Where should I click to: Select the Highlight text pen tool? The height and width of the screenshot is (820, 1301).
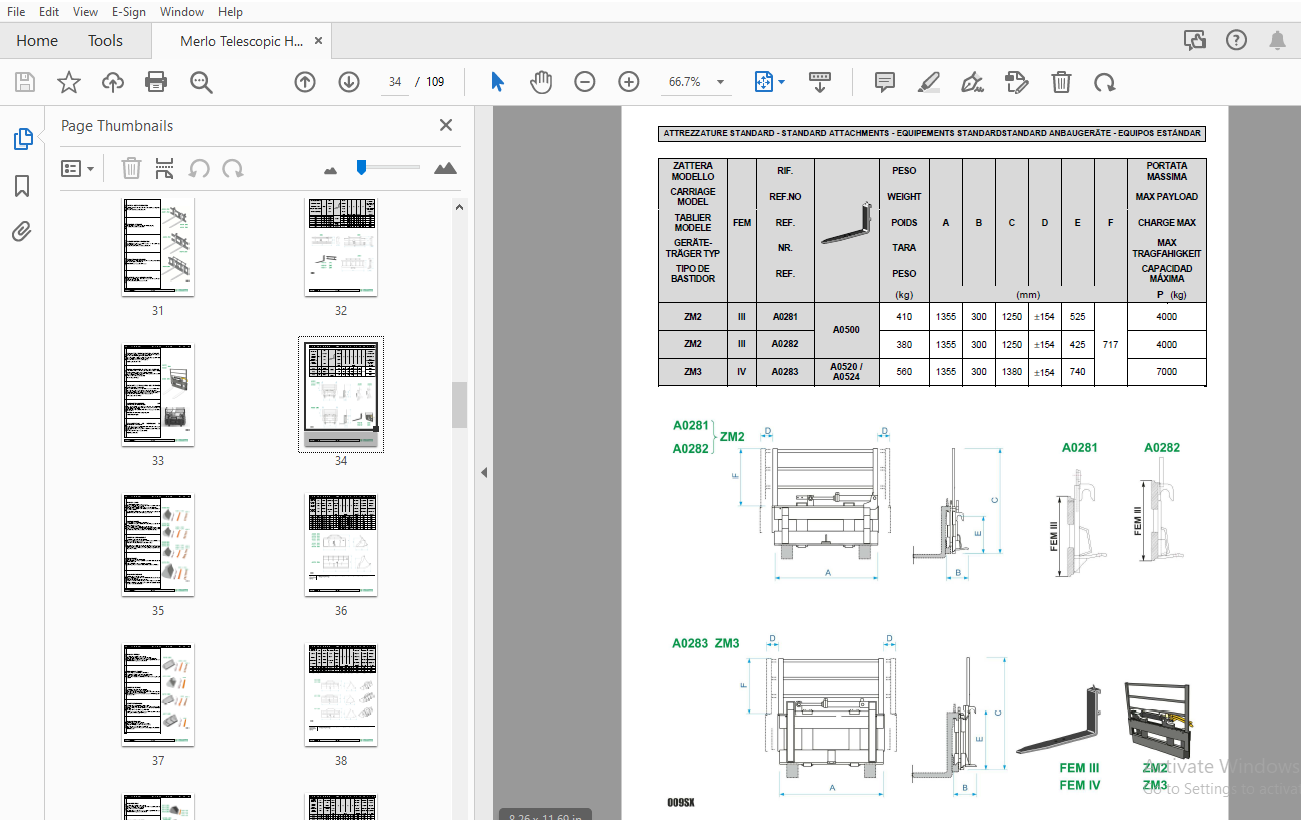929,82
